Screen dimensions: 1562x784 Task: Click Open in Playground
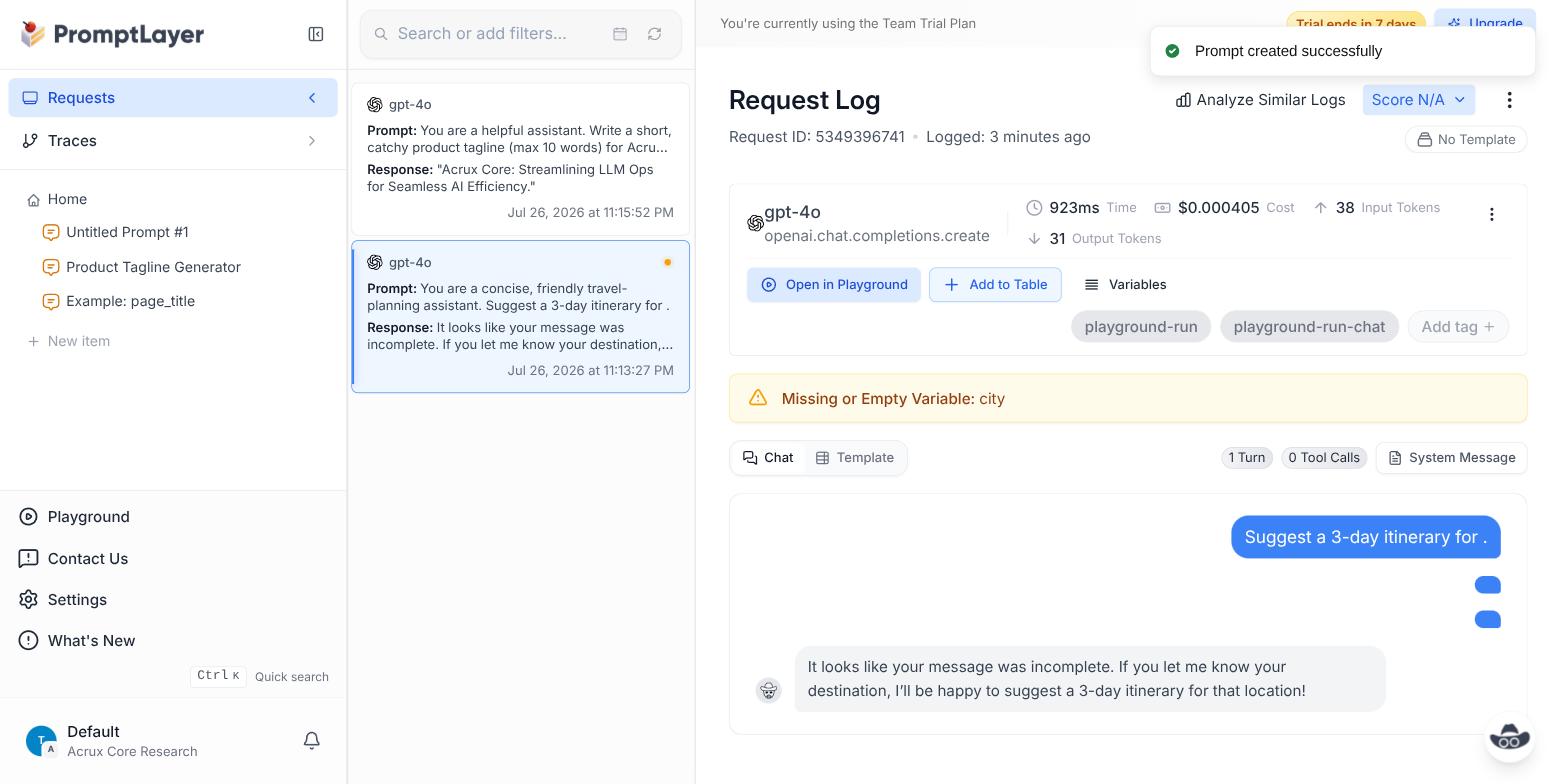click(x=834, y=285)
